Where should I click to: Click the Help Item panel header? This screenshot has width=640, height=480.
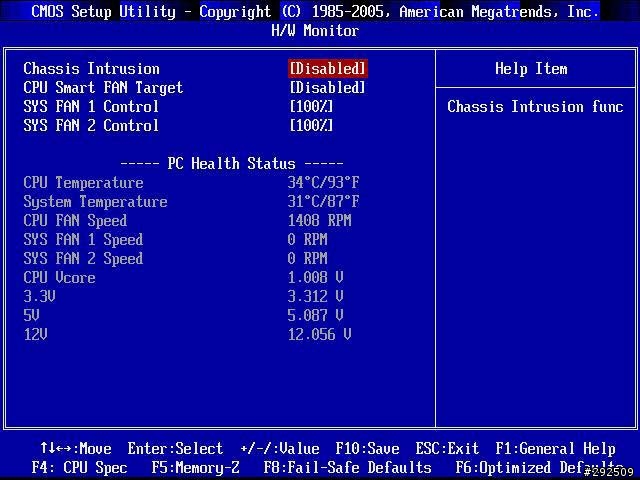[x=531, y=69]
